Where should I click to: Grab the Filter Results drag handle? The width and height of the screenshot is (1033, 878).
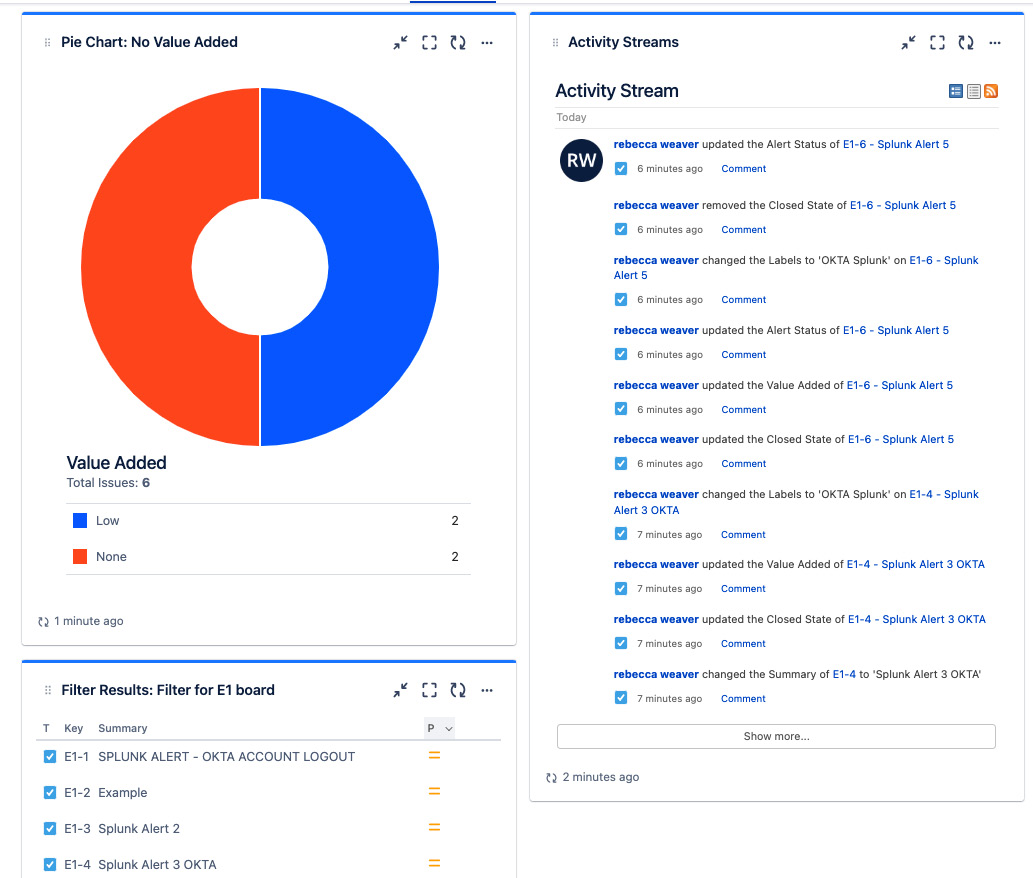[x=47, y=690]
